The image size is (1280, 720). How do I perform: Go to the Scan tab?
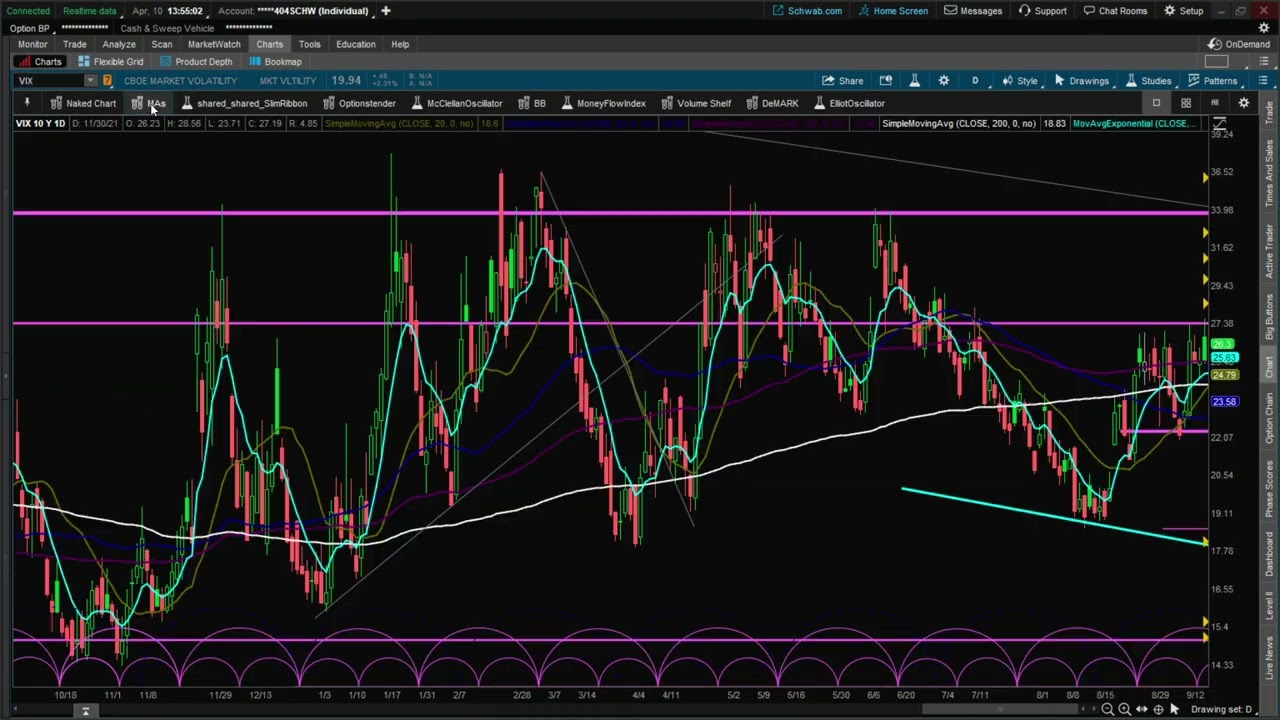(161, 44)
